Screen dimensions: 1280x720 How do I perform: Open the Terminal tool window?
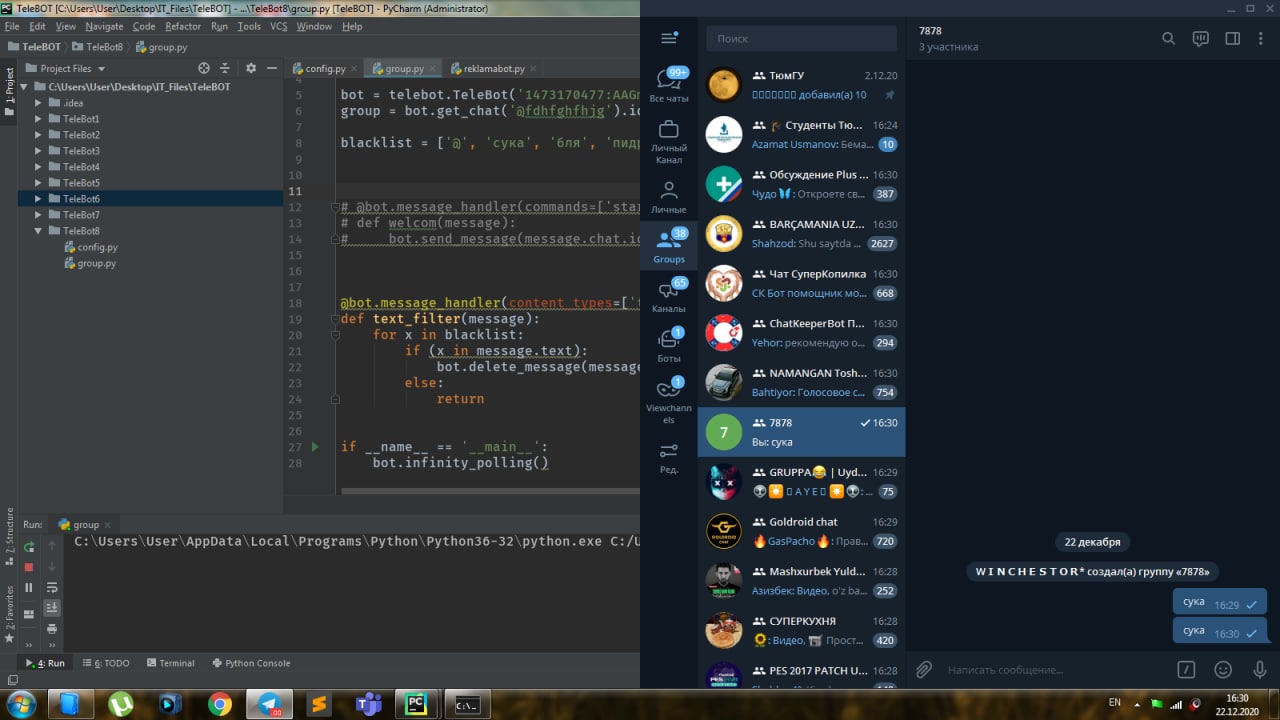170,663
